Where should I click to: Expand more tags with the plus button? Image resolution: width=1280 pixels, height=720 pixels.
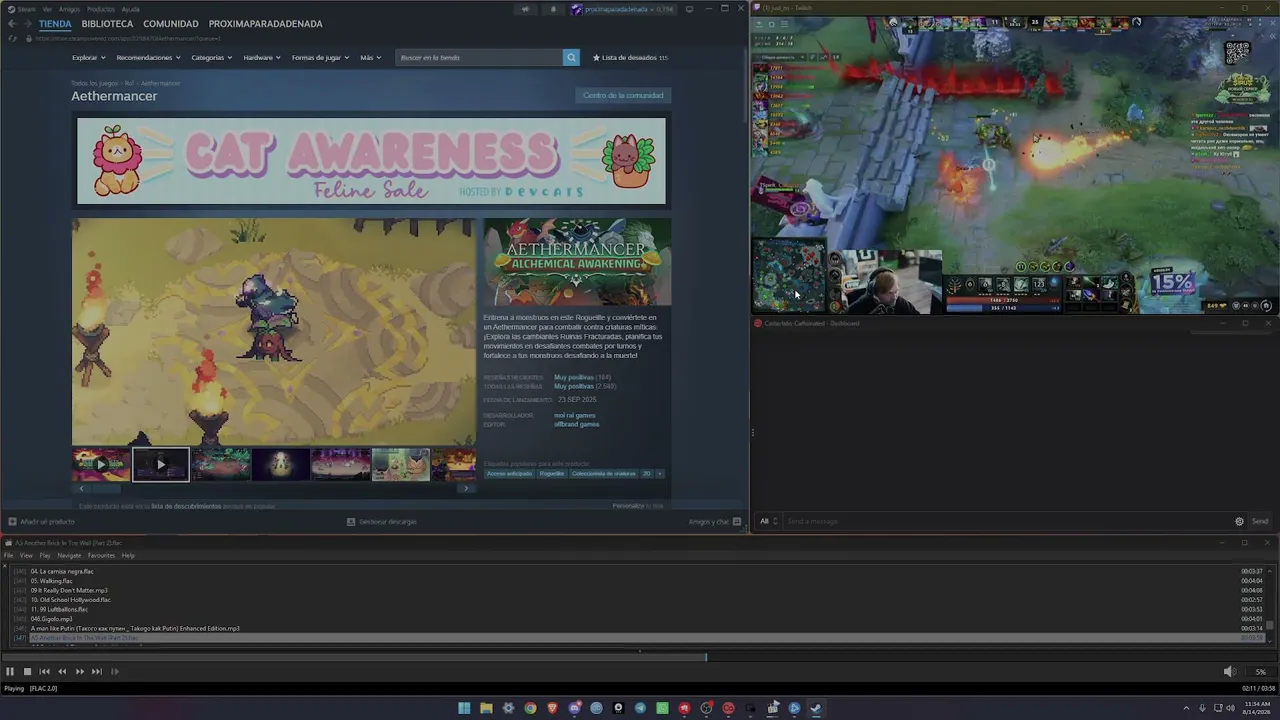[x=659, y=473]
